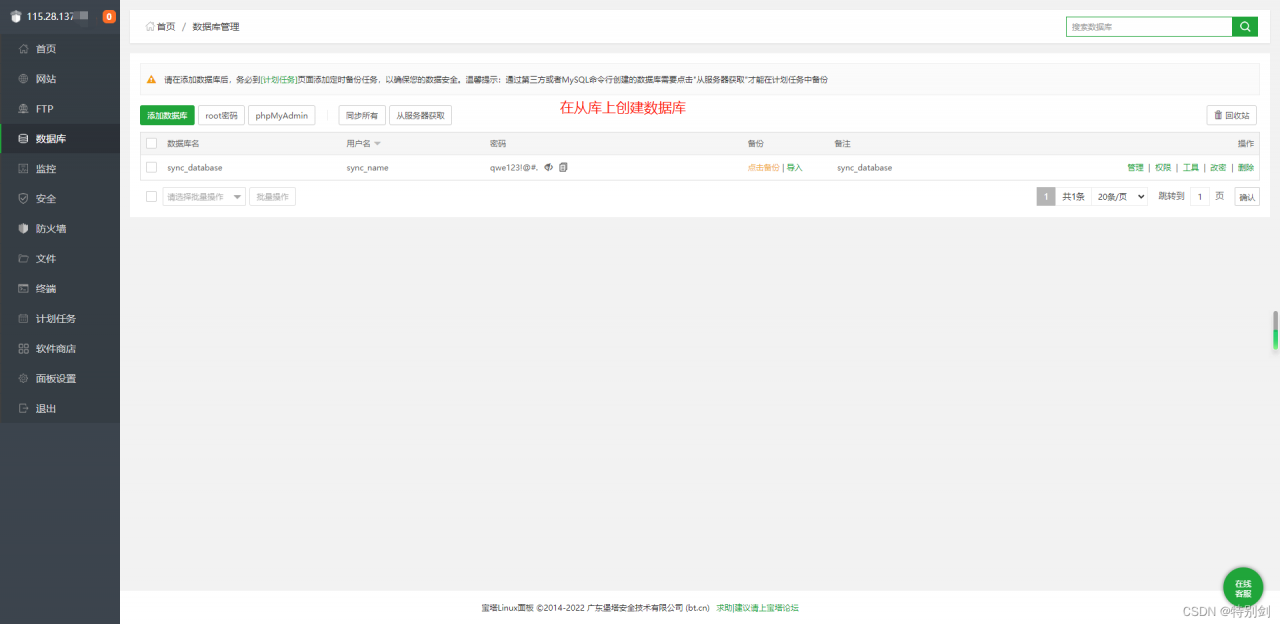Focus the 跳转到 page number input
Screen dimensions: 1280x624
point(1200,197)
